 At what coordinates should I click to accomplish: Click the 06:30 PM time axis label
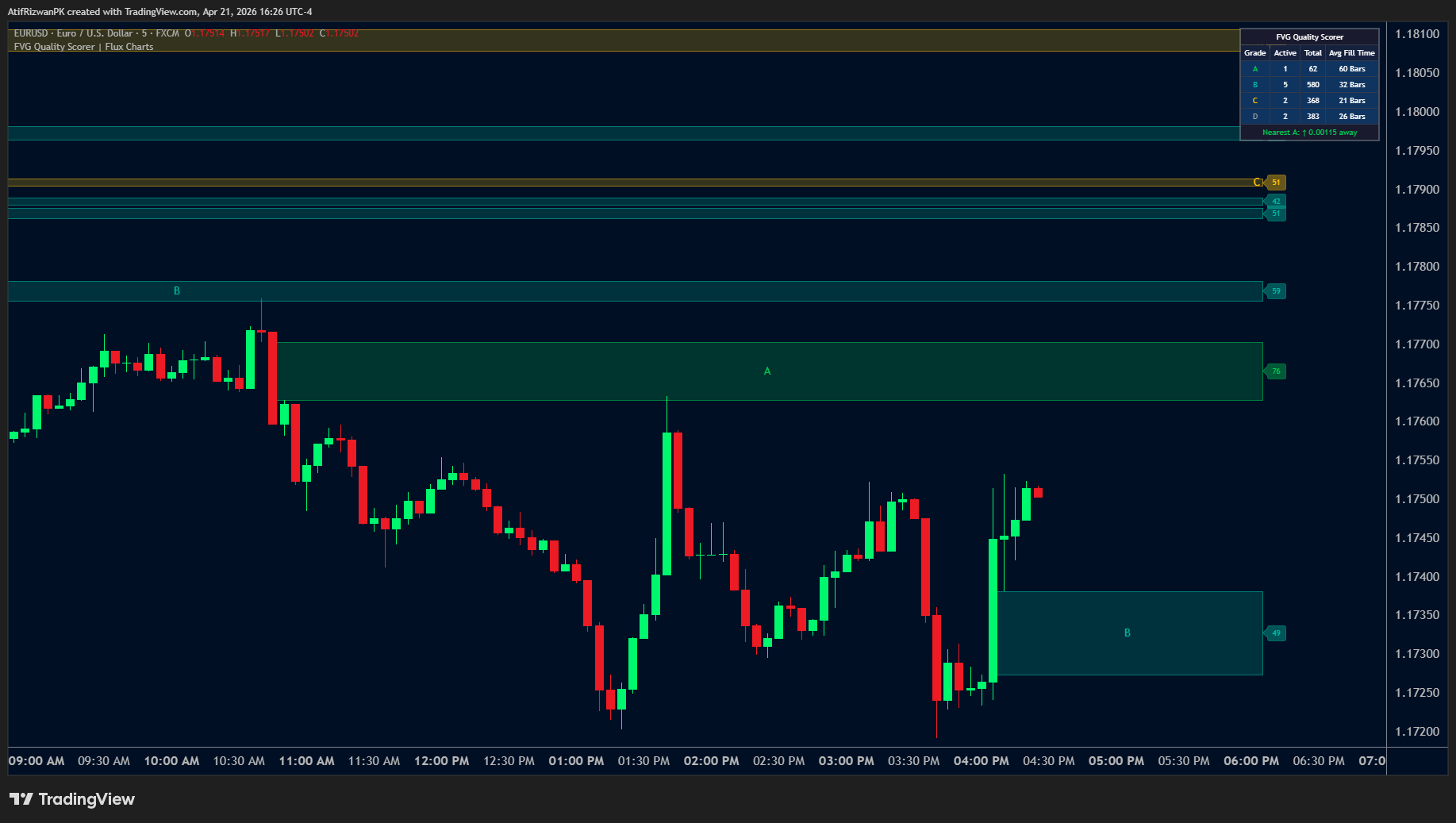point(1319,761)
